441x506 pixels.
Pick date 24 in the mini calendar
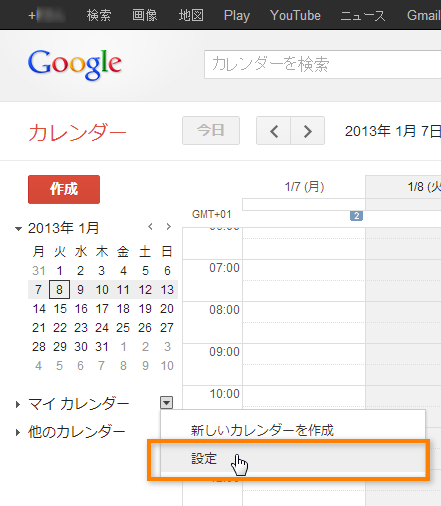click(102, 328)
